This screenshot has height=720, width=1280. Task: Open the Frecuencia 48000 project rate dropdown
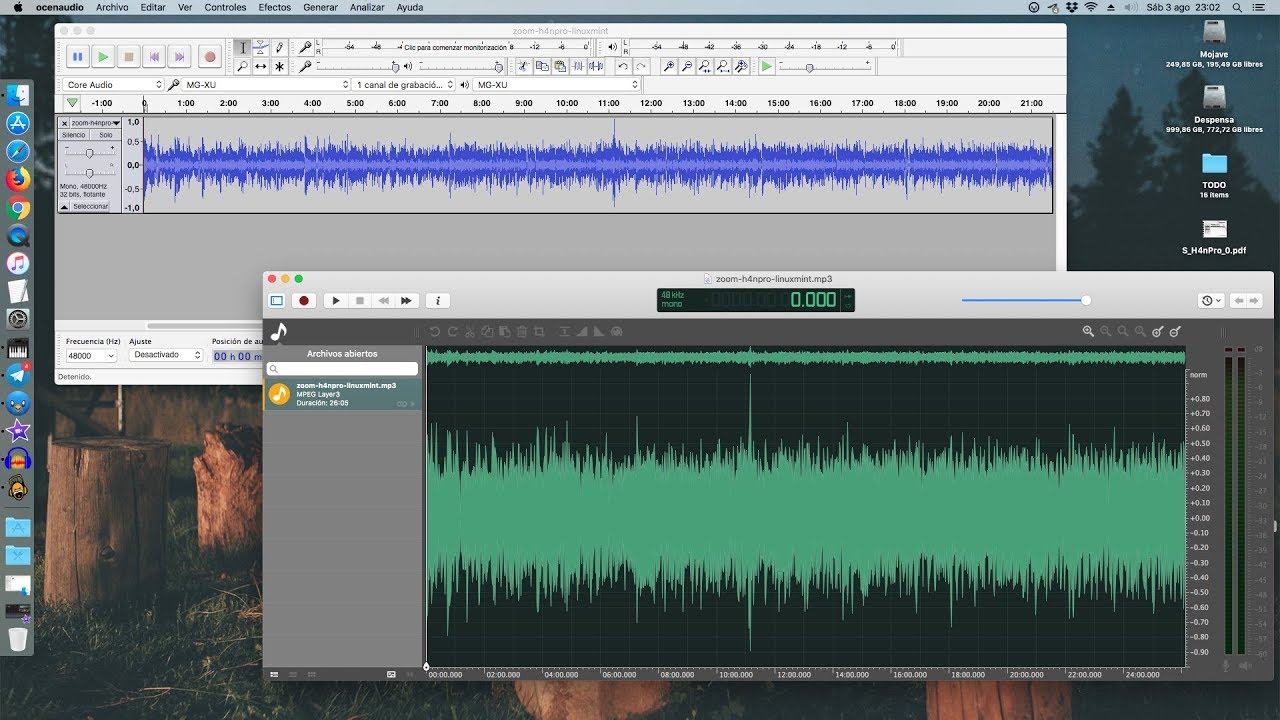[91, 355]
